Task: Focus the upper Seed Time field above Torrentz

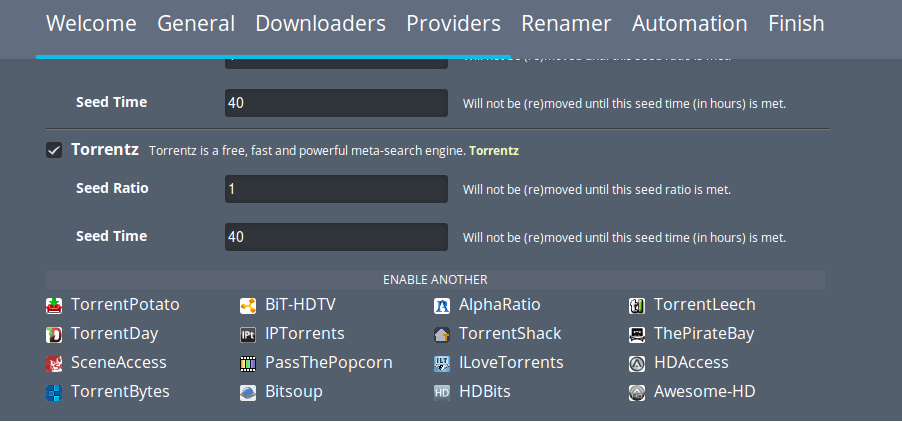Action: point(337,103)
